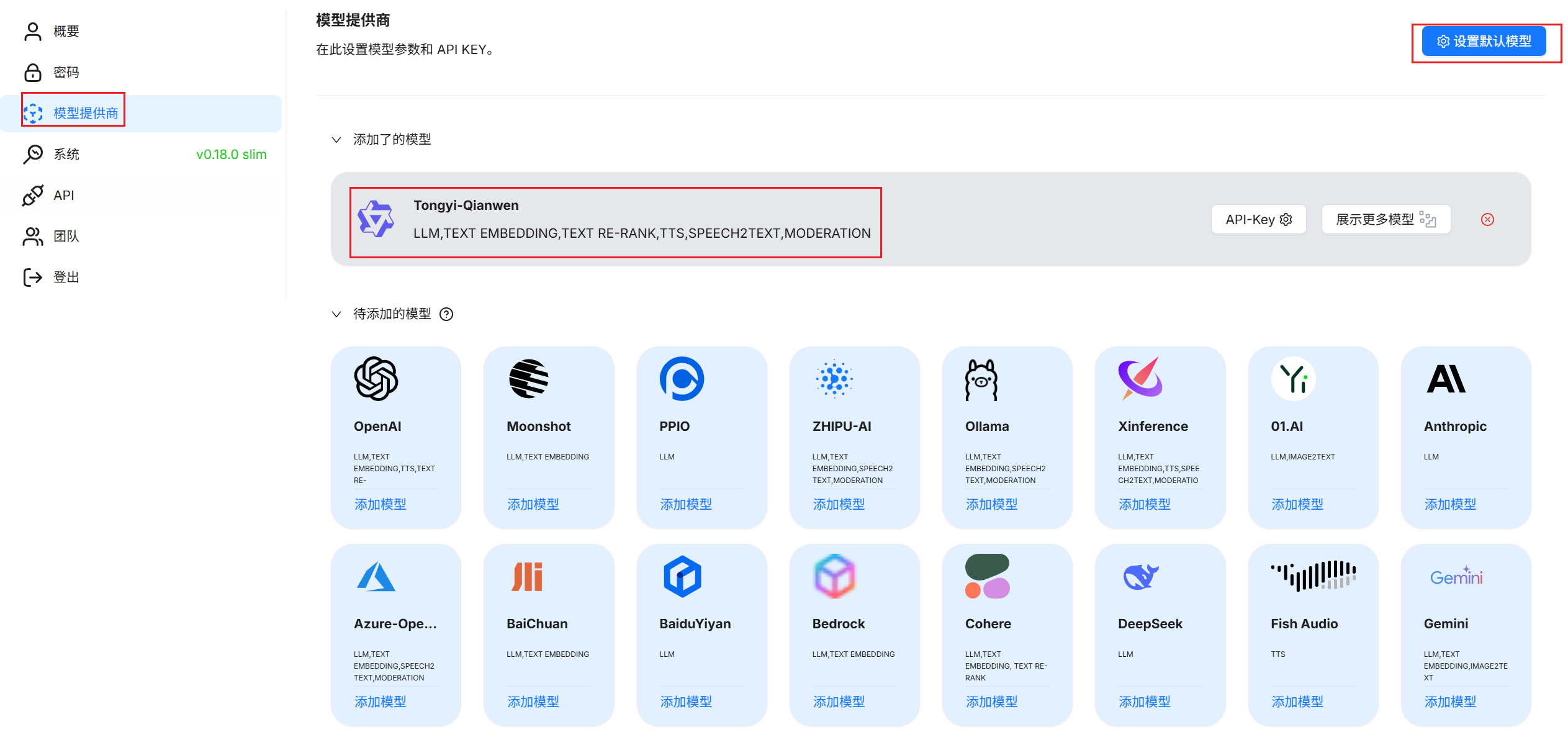
Task: Click the DeepSeek whale icon
Action: pyautogui.click(x=1140, y=576)
